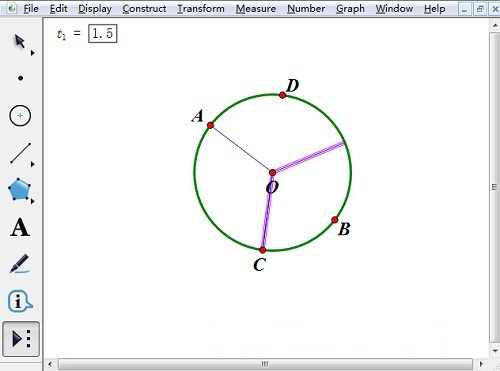500x371 pixels.
Task: Select the highlighted radius pointing right of O
Action: pyautogui.click(x=309, y=157)
